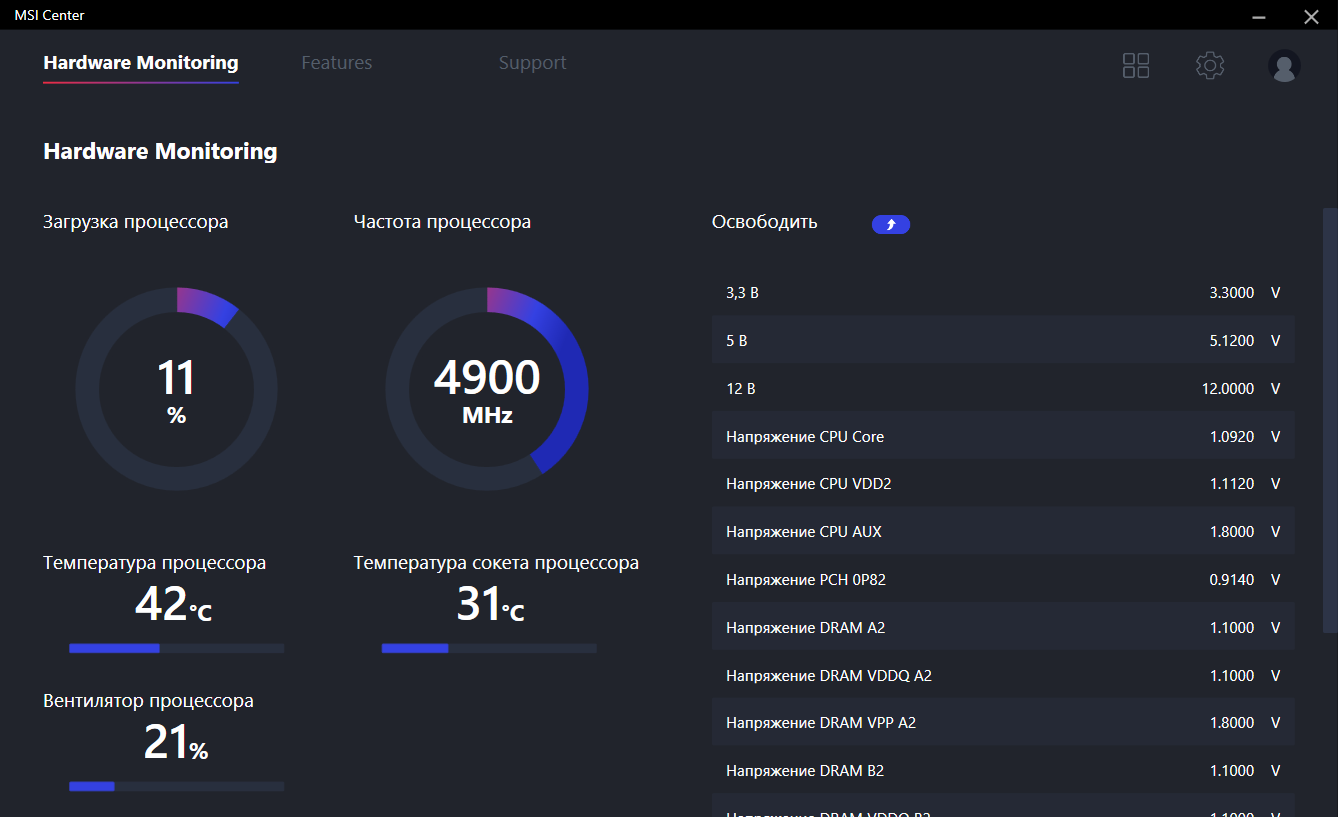Click the 0.9140 PCH 0P82 value
The width and height of the screenshot is (1338, 817).
1232,580
